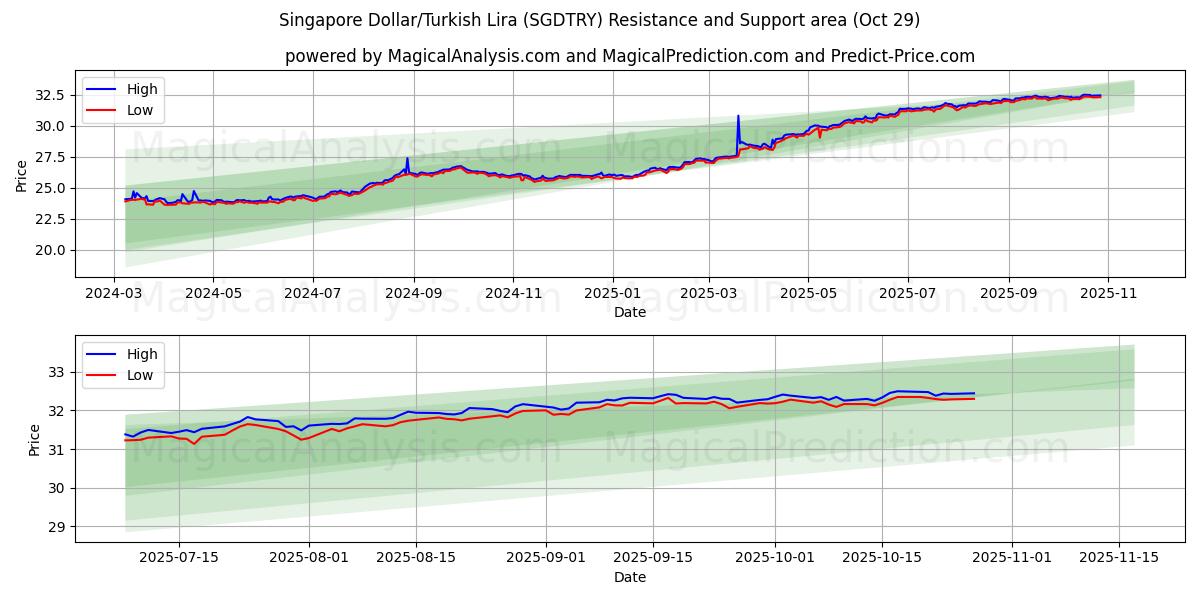
Task: Click the small peak near 2024-09 on top chart
Action: tap(408, 160)
